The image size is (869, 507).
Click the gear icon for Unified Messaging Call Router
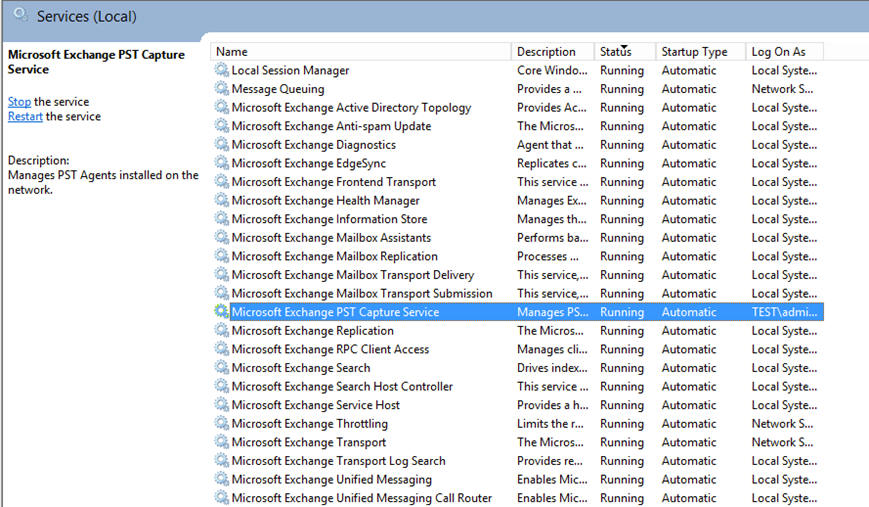click(x=222, y=498)
